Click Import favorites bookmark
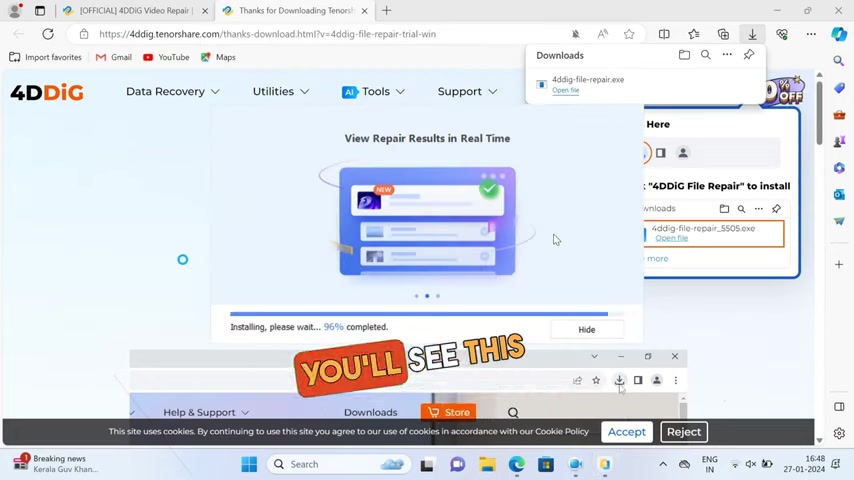 click(x=45, y=57)
